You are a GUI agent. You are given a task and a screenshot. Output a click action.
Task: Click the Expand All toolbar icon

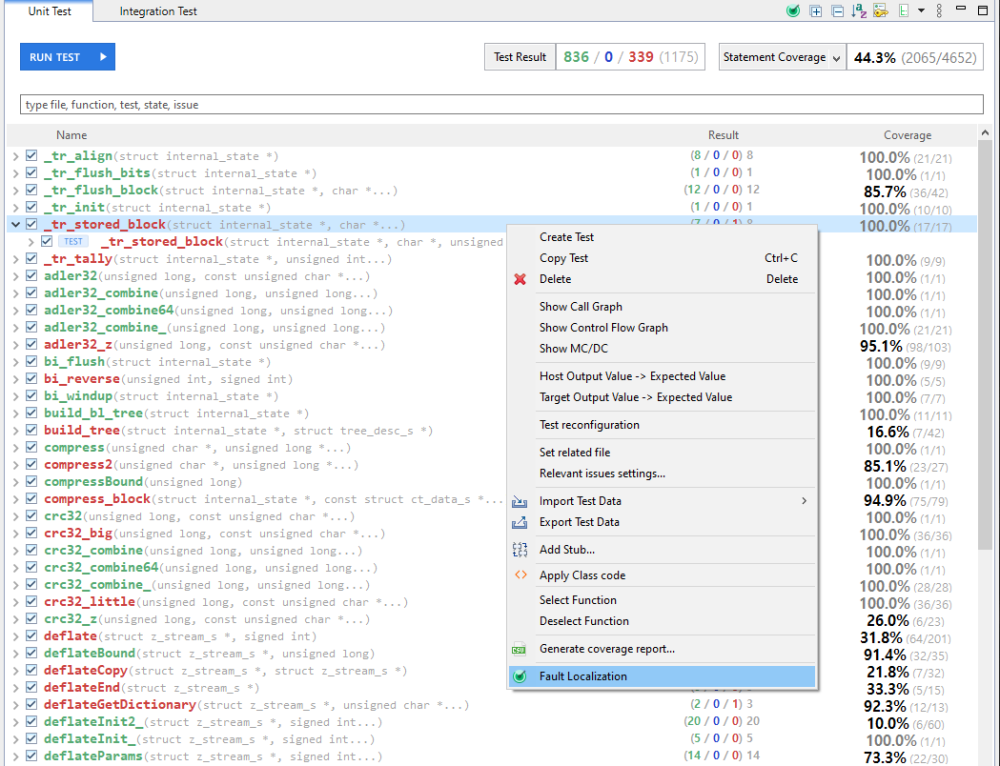816,11
